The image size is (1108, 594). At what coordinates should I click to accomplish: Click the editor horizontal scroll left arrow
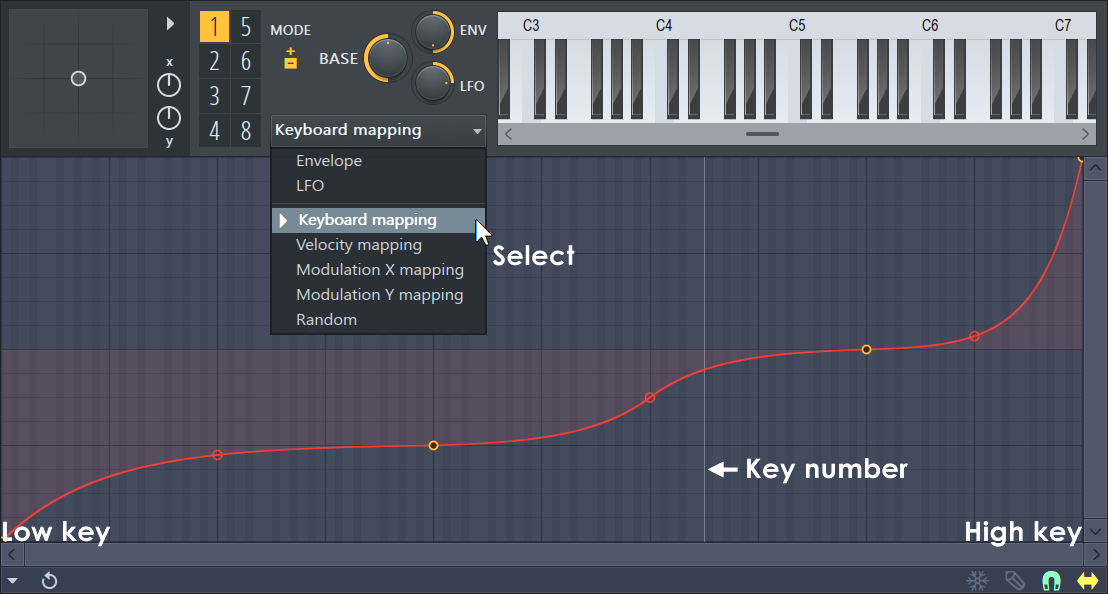[12, 554]
